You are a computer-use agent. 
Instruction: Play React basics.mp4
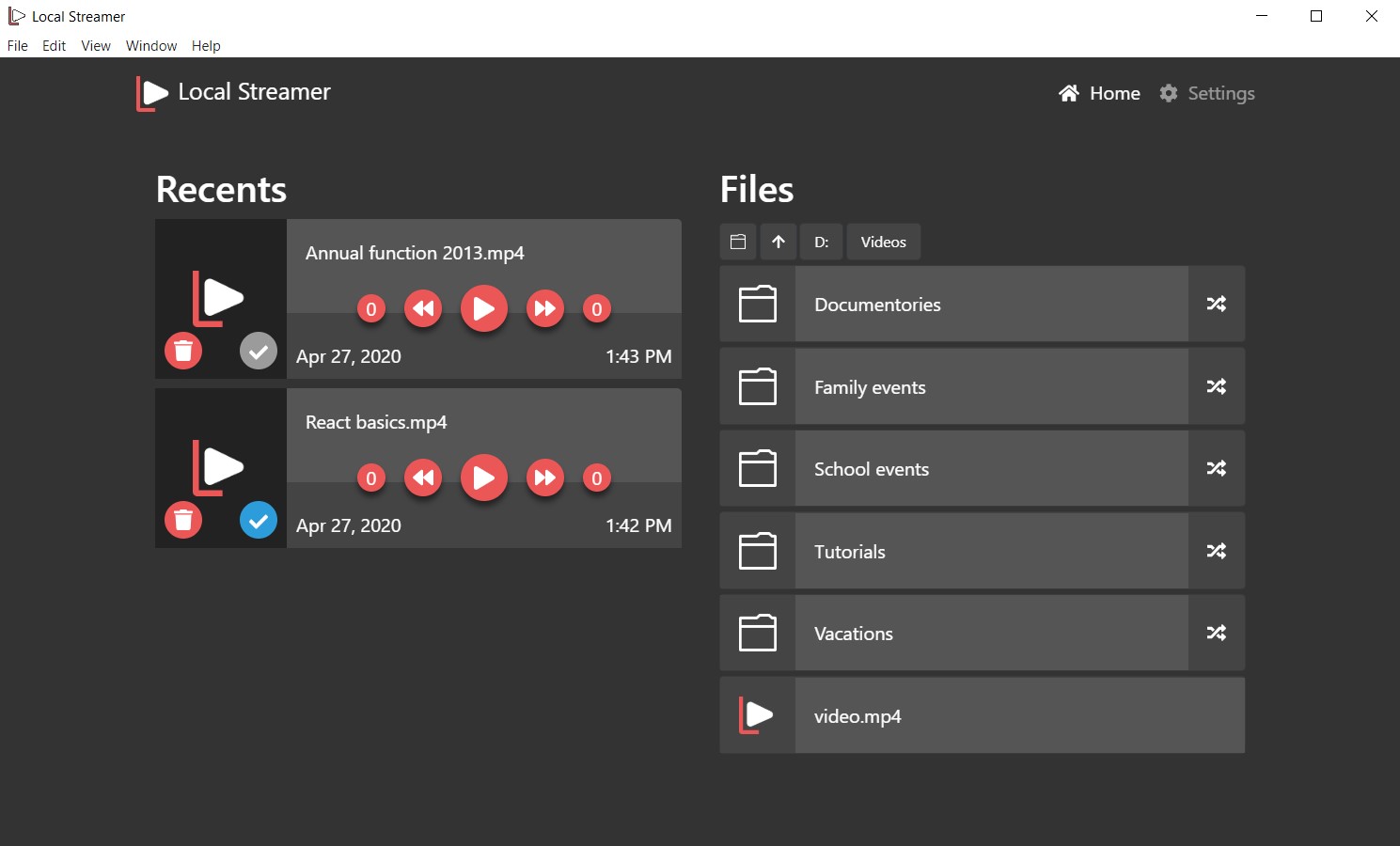484,478
